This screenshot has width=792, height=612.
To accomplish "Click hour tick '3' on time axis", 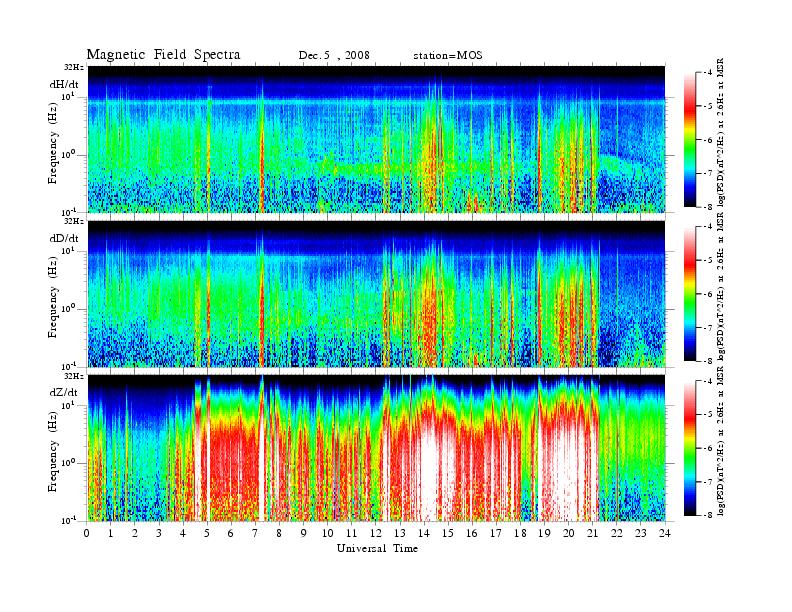I will click(159, 533).
